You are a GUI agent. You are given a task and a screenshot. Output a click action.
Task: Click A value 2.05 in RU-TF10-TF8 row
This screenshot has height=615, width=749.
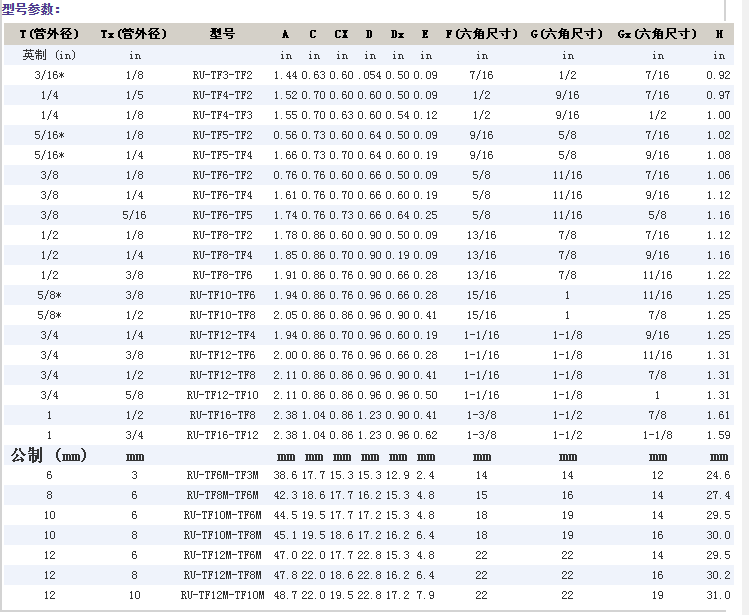(x=285, y=315)
